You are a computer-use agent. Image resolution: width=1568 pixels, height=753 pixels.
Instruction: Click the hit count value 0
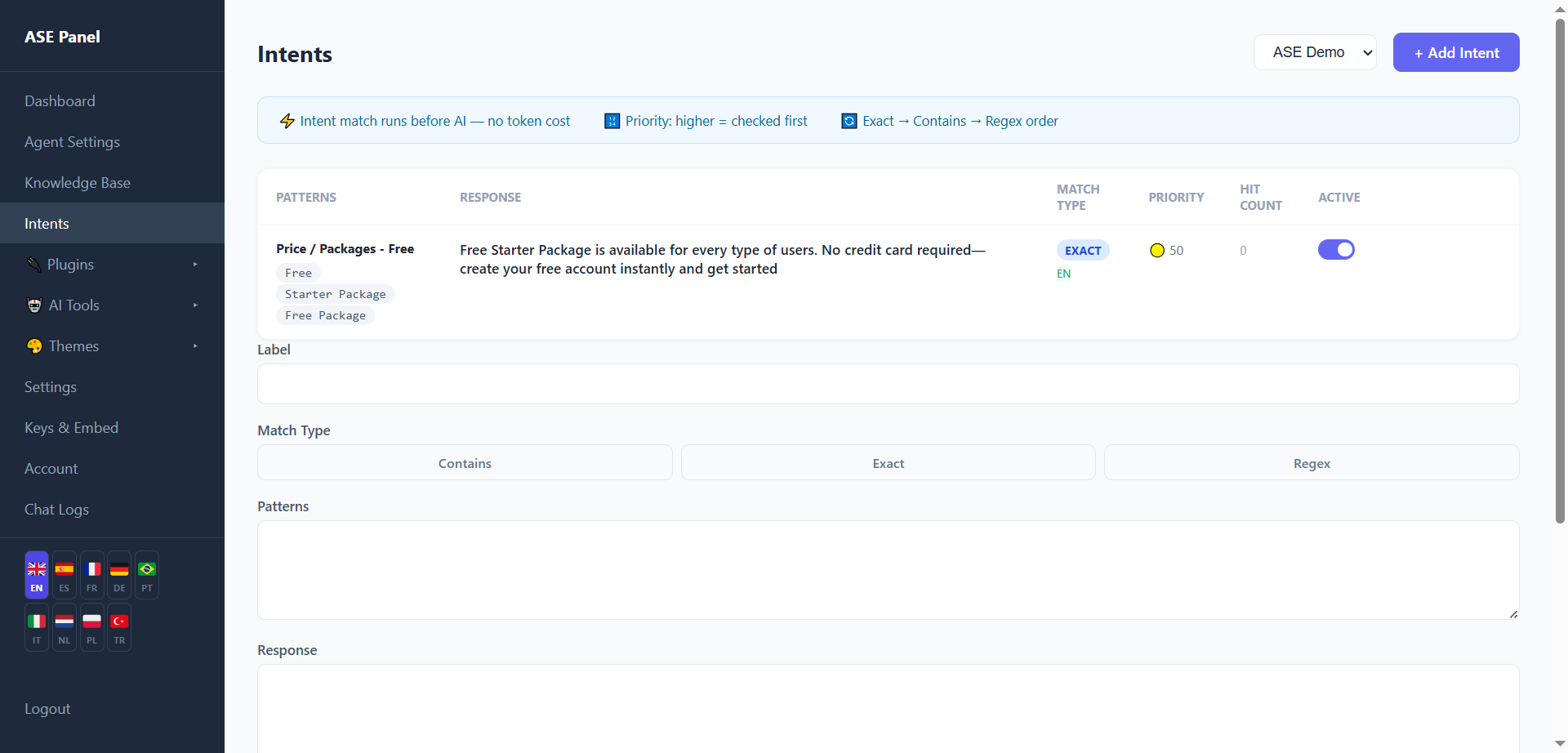pyautogui.click(x=1243, y=251)
